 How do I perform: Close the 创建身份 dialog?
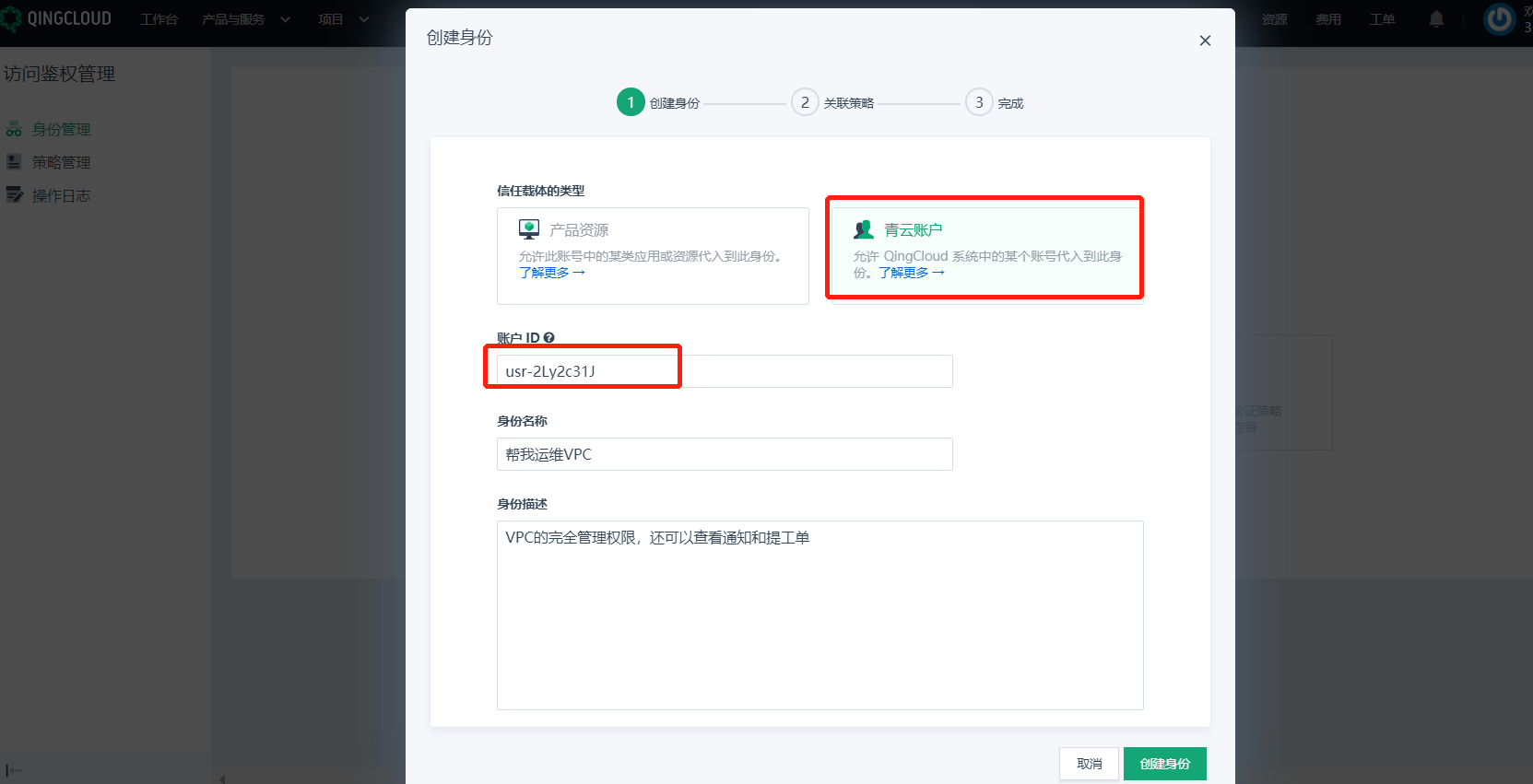tap(1205, 41)
